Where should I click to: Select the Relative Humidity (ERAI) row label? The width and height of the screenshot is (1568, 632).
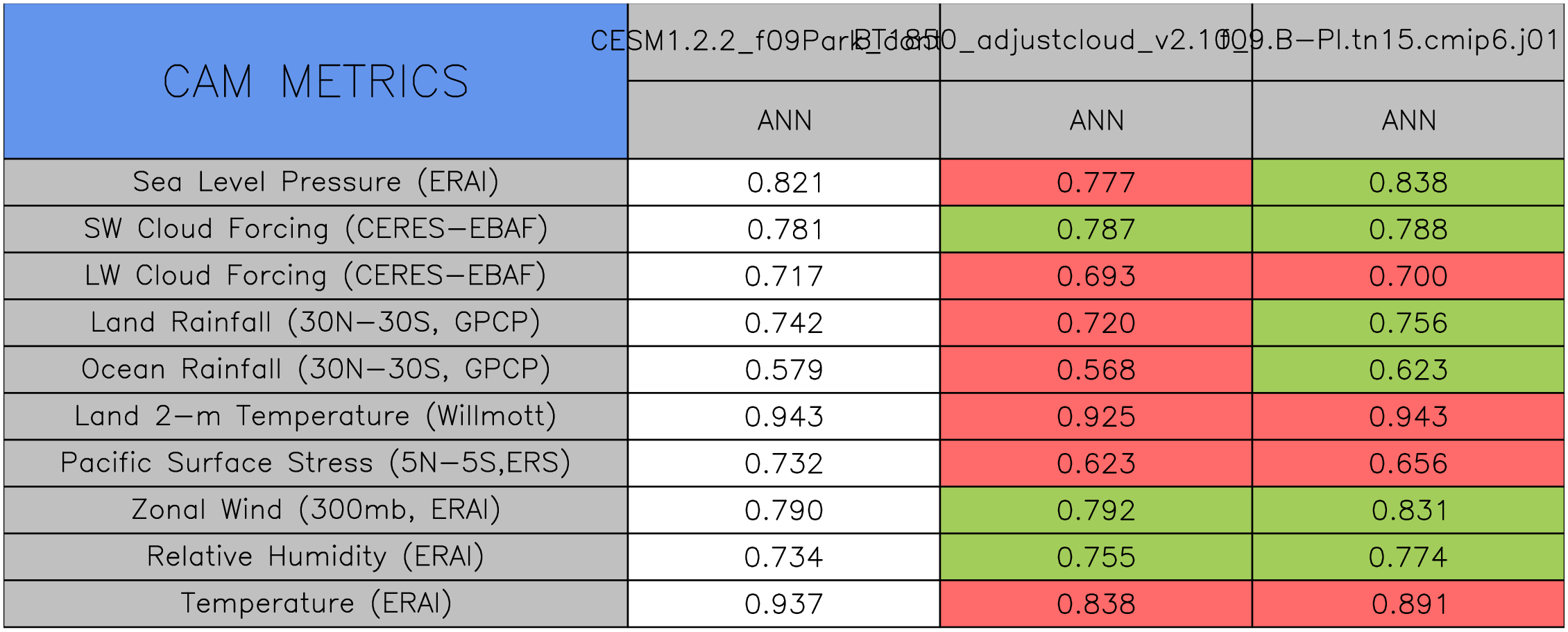[316, 557]
